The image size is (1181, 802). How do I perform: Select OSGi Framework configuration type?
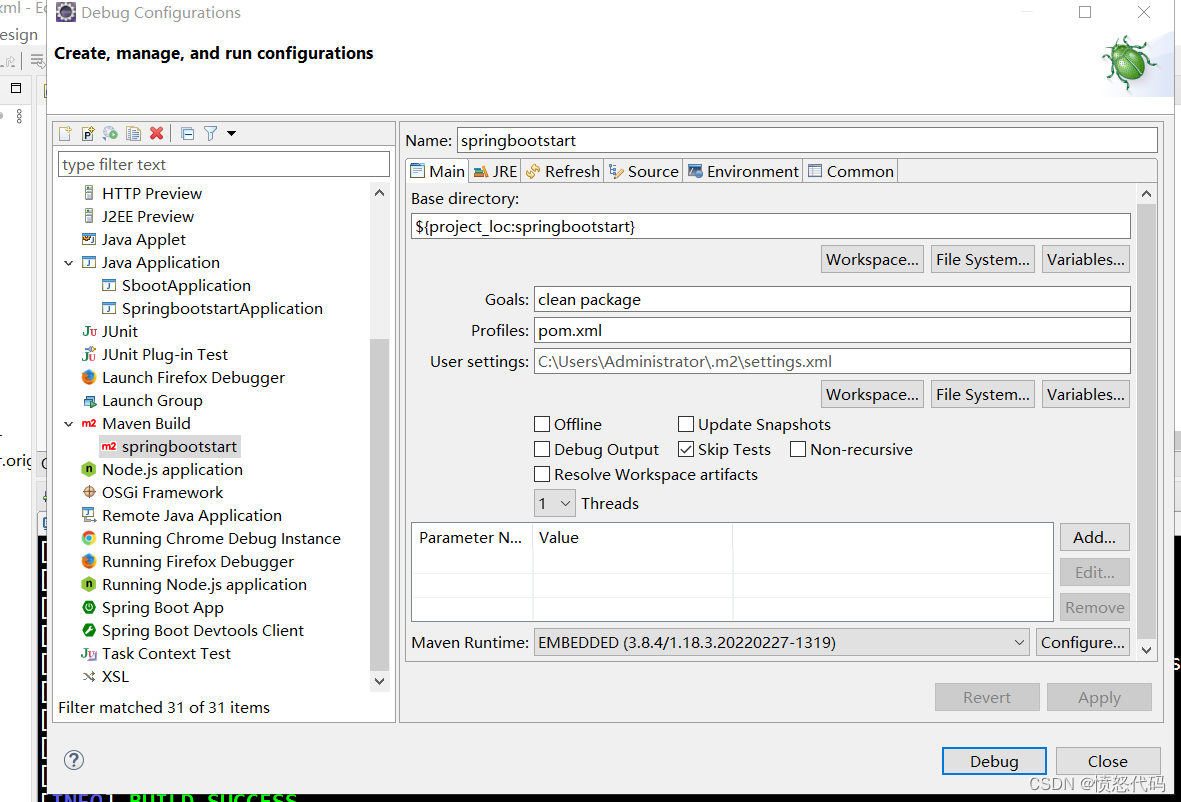coord(163,492)
